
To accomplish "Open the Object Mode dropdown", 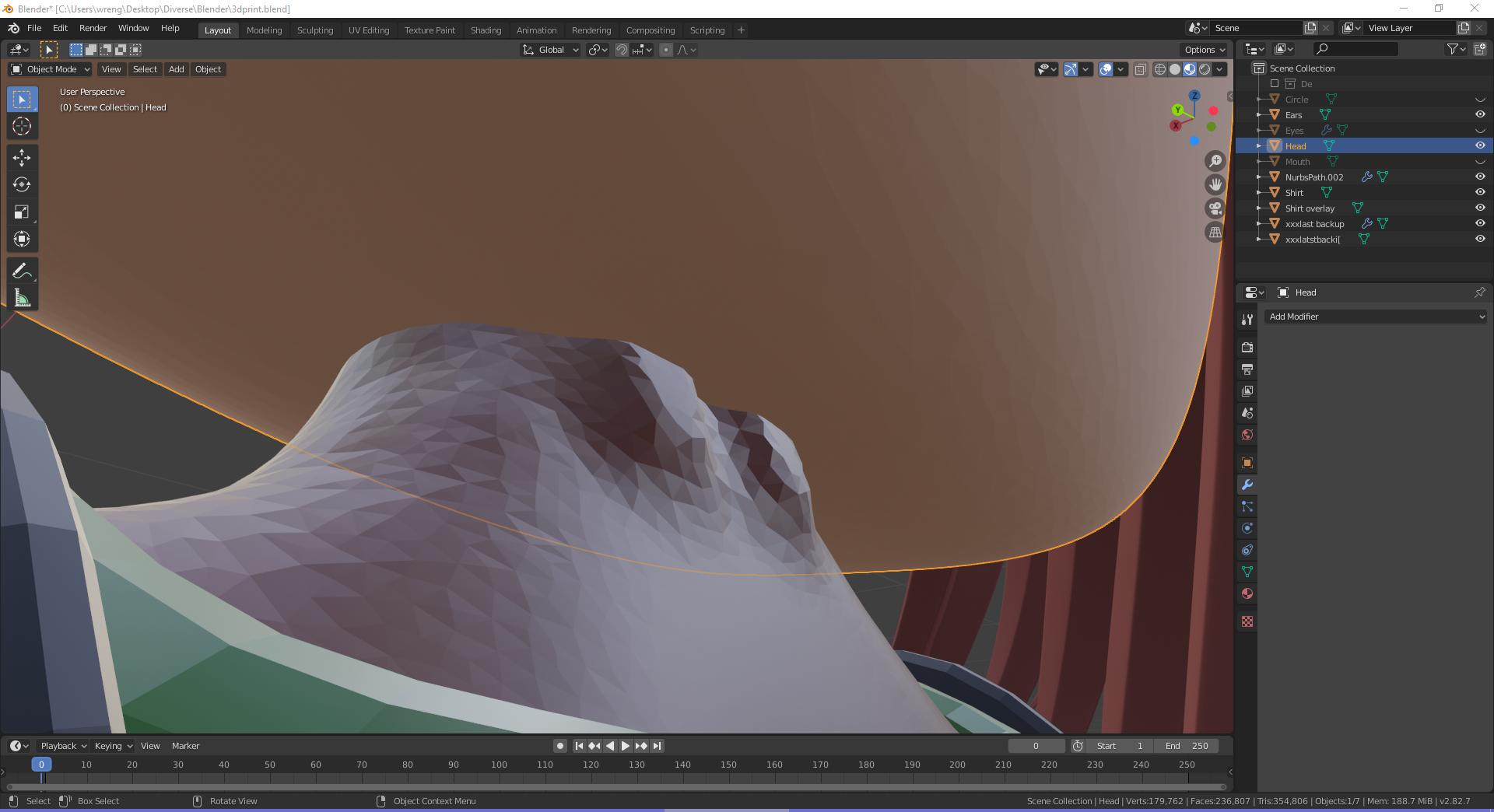I will (50, 69).
